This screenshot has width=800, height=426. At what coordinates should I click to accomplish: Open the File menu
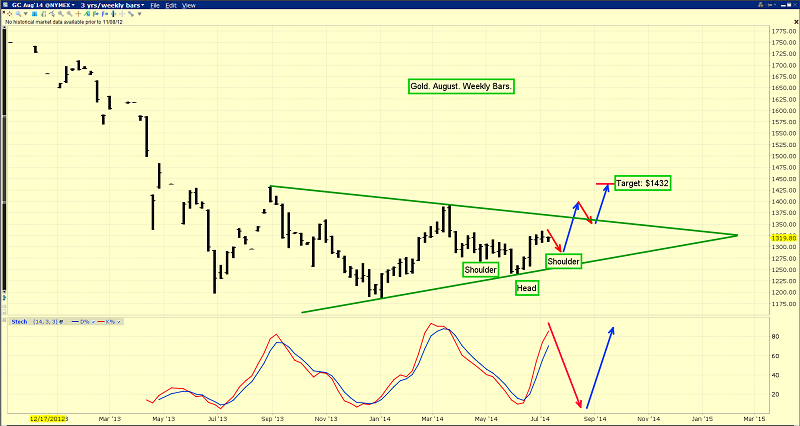click(154, 5)
